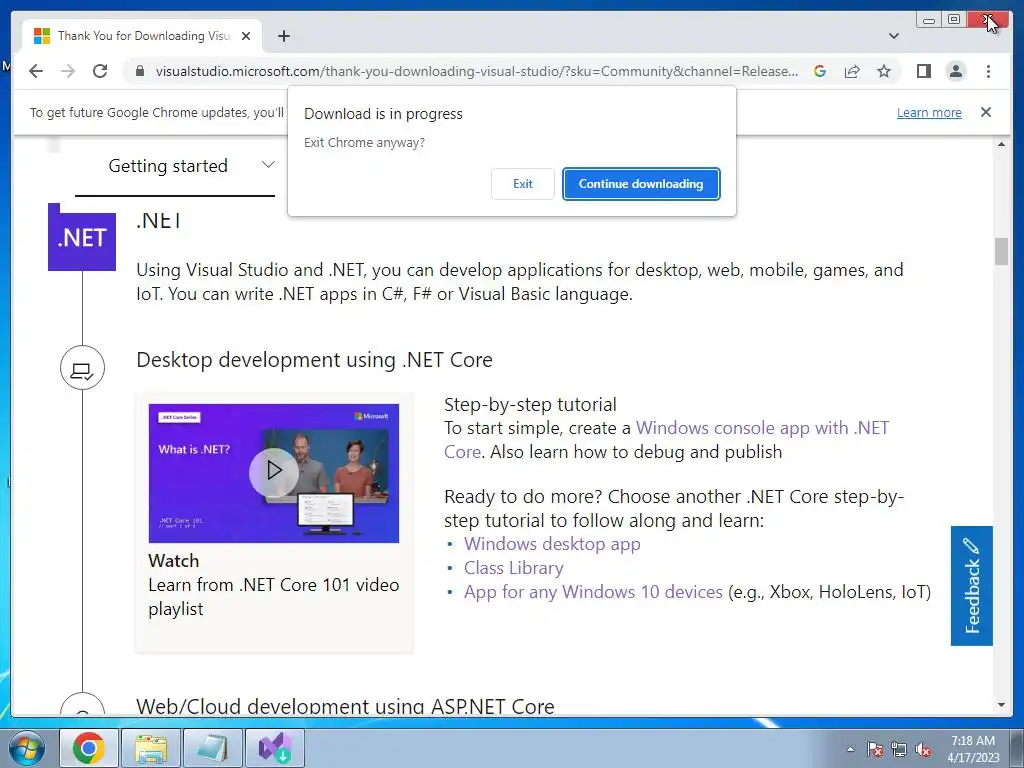Click the address bar URL
1024x768 pixels.
pos(477,71)
